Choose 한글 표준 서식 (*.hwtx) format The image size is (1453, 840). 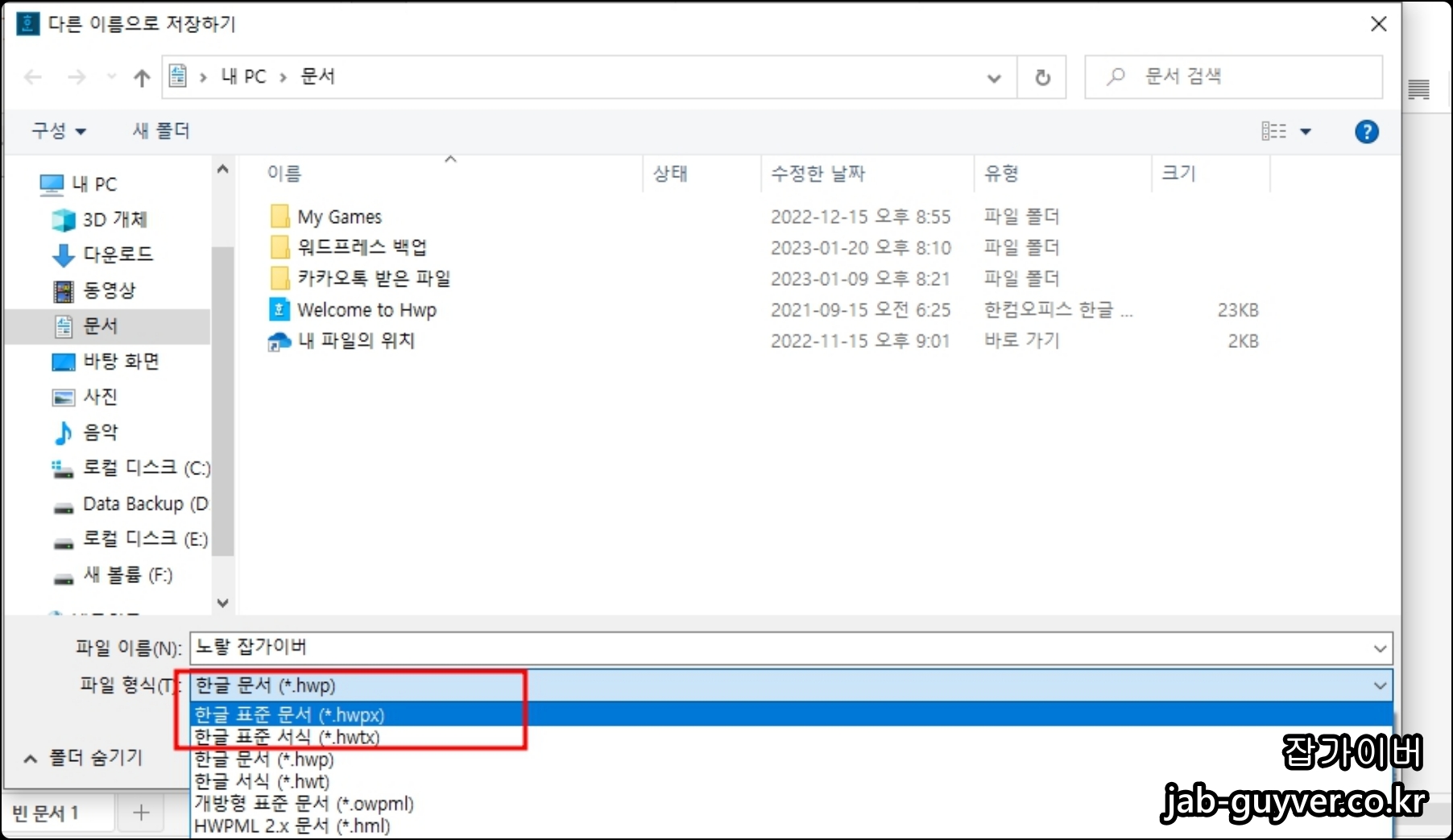click(792, 737)
